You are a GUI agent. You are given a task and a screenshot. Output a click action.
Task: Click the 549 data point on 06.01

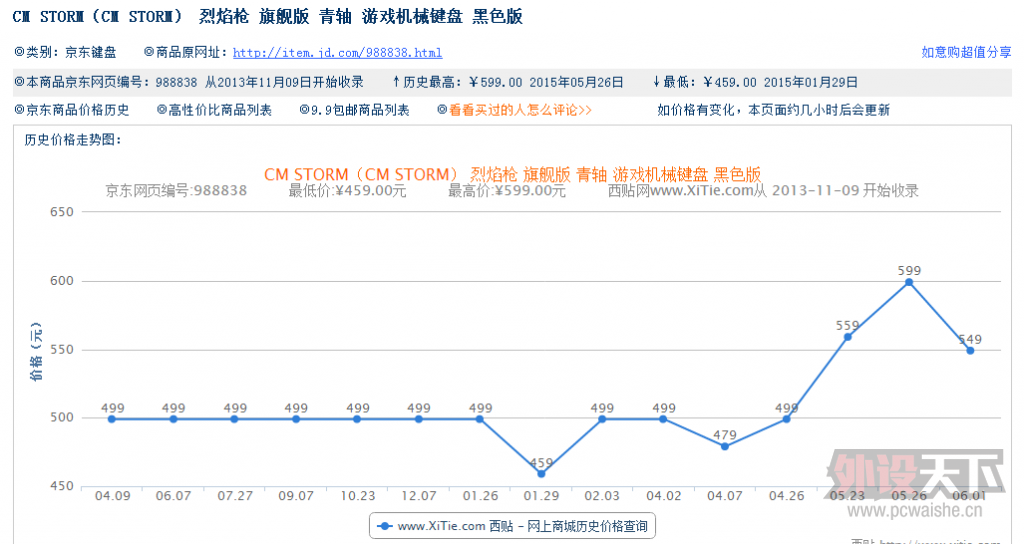[970, 351]
